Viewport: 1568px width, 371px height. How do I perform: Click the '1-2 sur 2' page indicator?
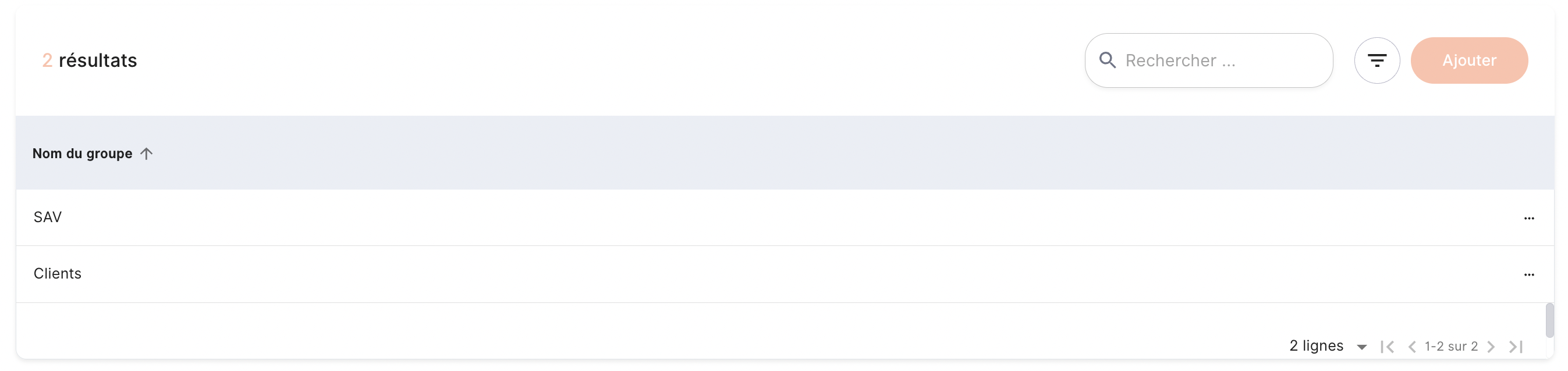click(1451, 347)
